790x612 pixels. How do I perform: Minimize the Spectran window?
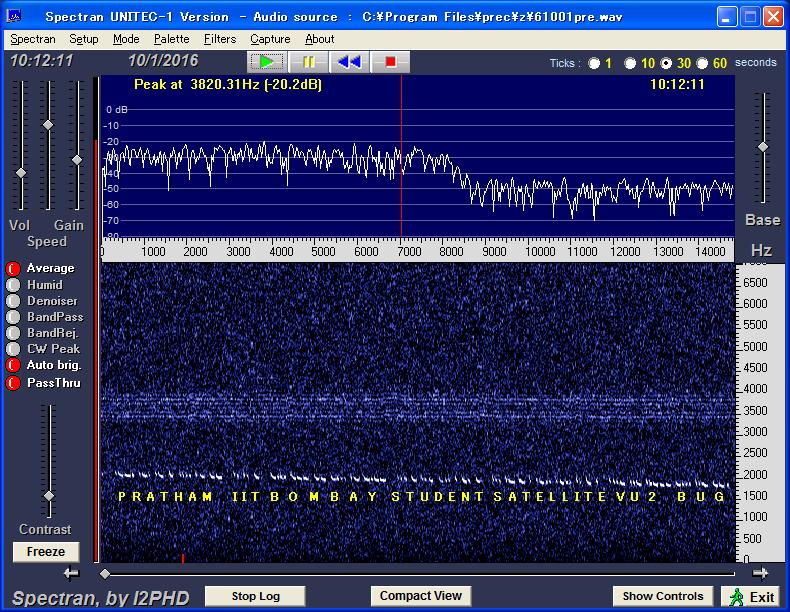coord(726,17)
